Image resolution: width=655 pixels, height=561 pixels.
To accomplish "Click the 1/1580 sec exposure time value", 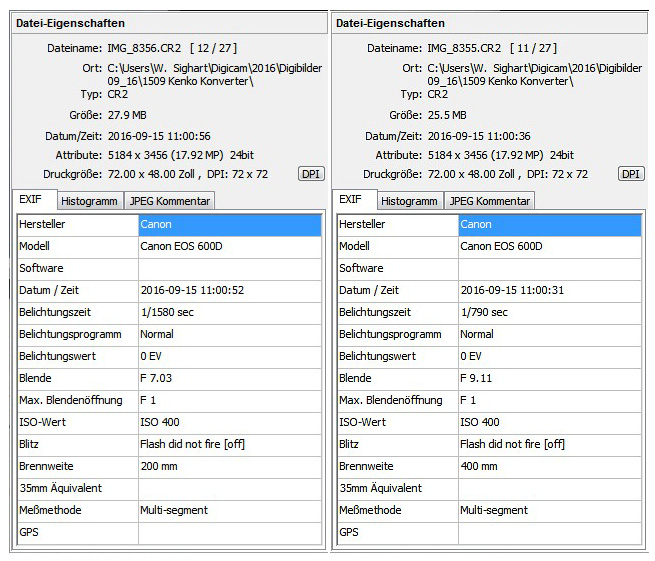I will click(x=173, y=312).
